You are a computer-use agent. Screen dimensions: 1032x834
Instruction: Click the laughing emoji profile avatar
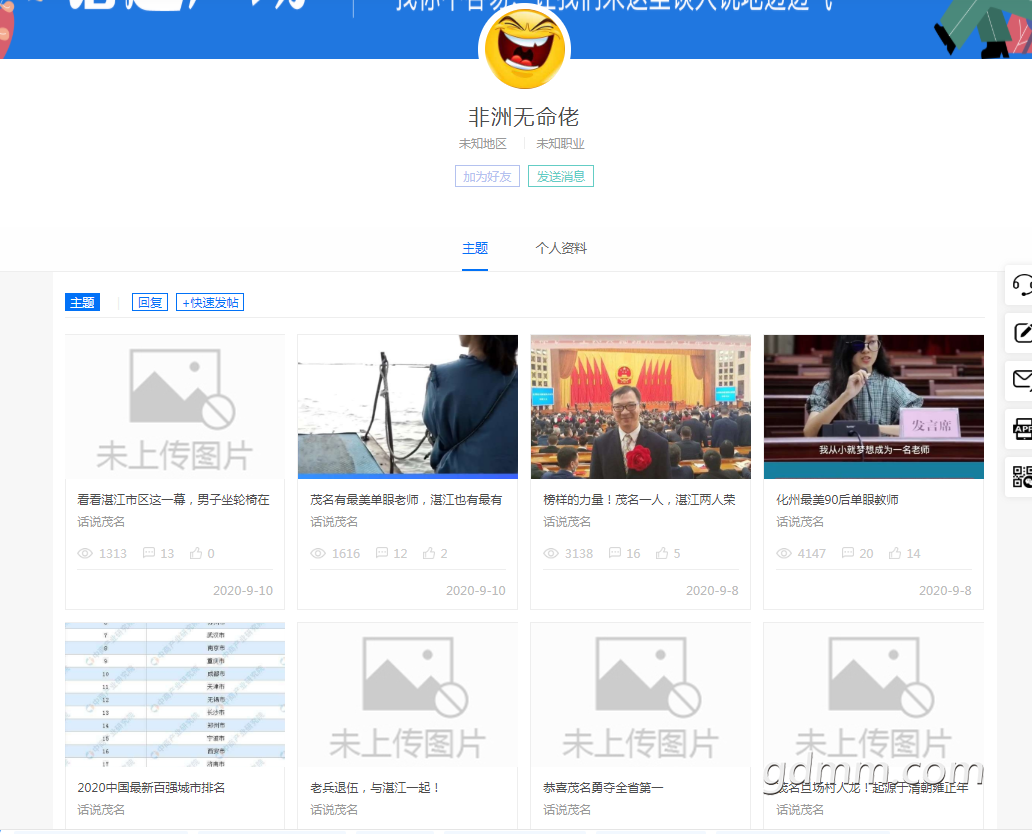coord(525,49)
